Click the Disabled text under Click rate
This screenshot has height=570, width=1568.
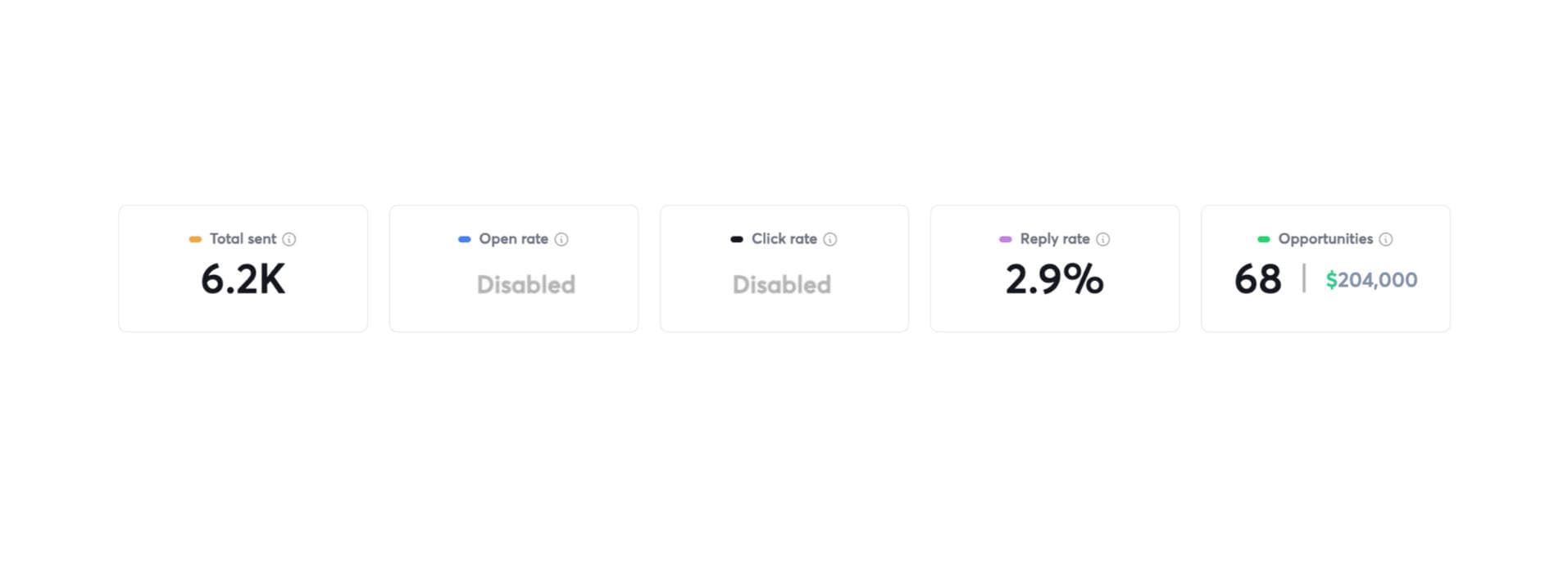782,284
